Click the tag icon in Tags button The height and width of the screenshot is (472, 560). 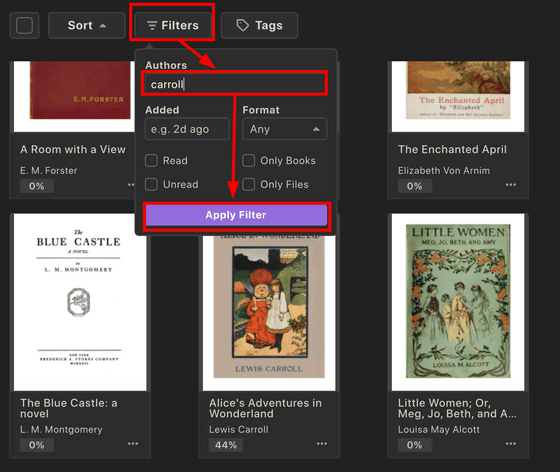[242, 25]
